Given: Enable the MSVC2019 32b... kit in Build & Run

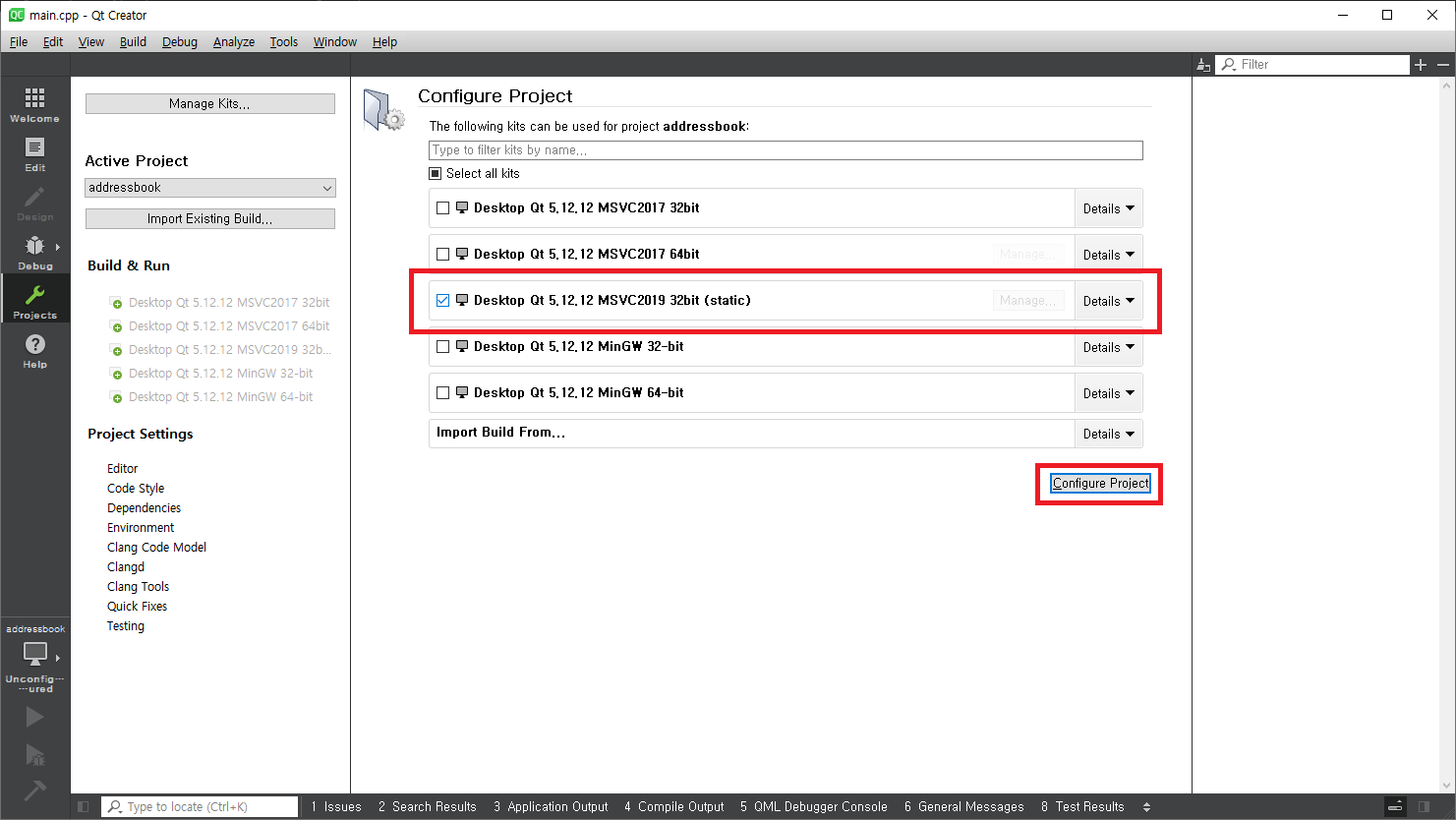Looking at the screenshot, I should 221,350.
